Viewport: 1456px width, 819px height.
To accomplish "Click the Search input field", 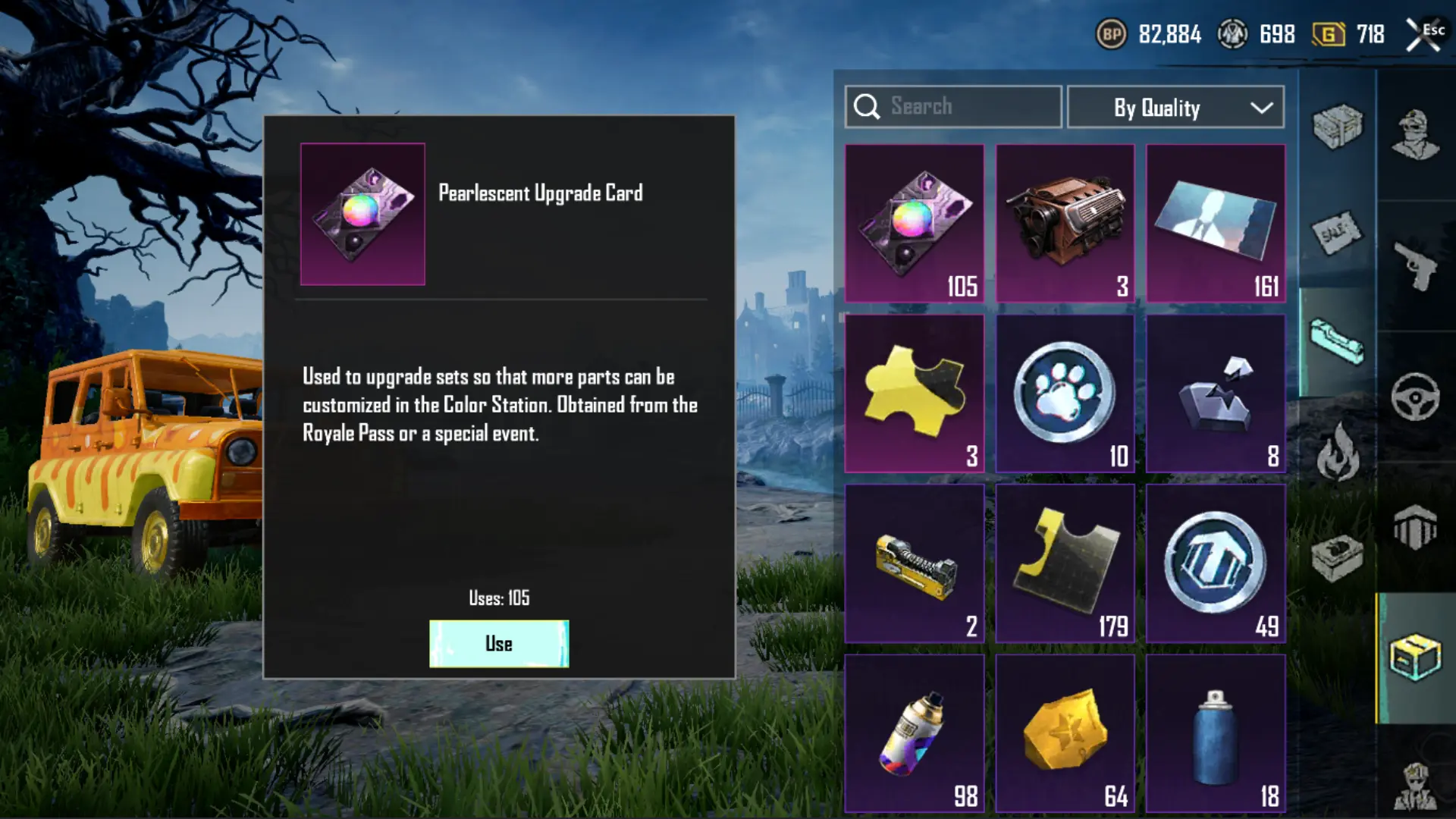I will click(x=953, y=107).
